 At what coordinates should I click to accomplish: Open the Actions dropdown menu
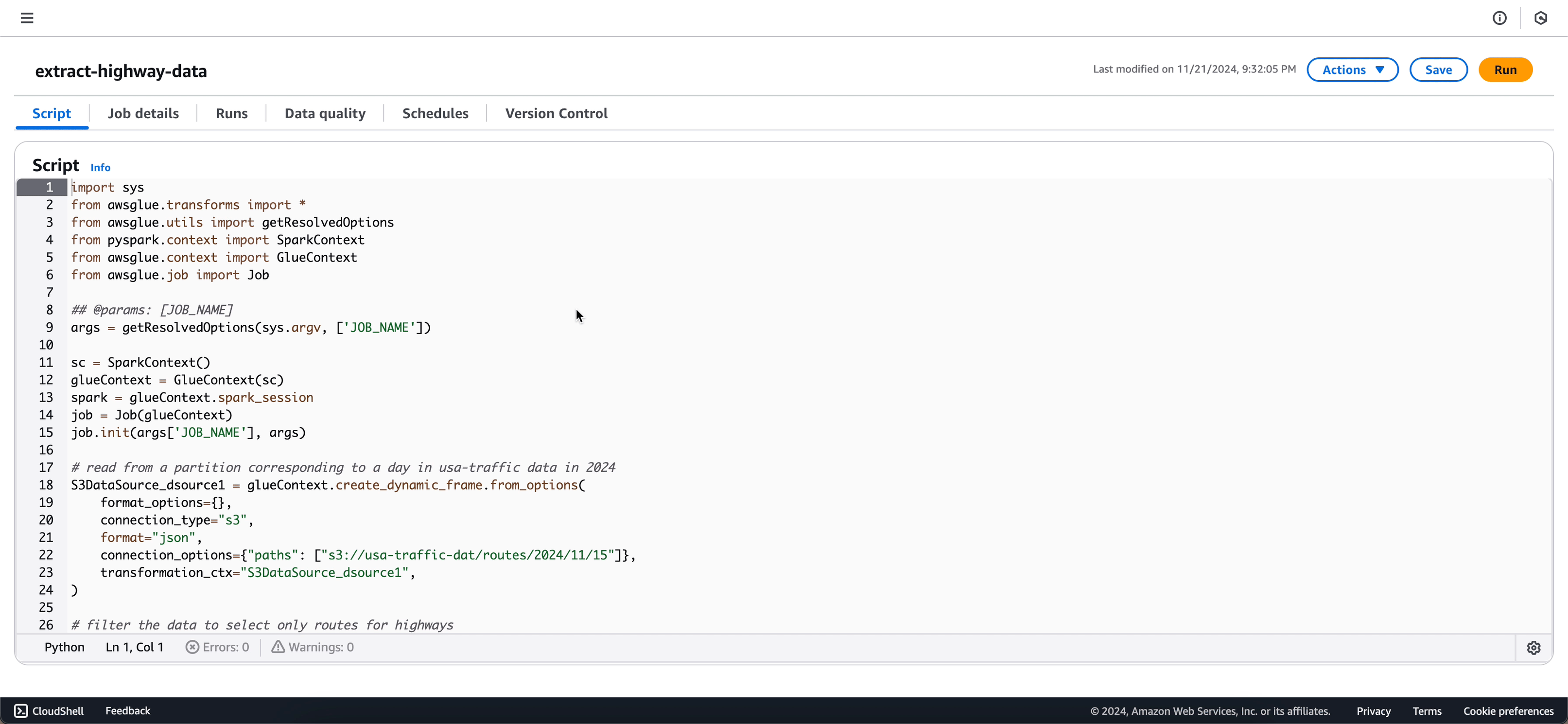1351,69
